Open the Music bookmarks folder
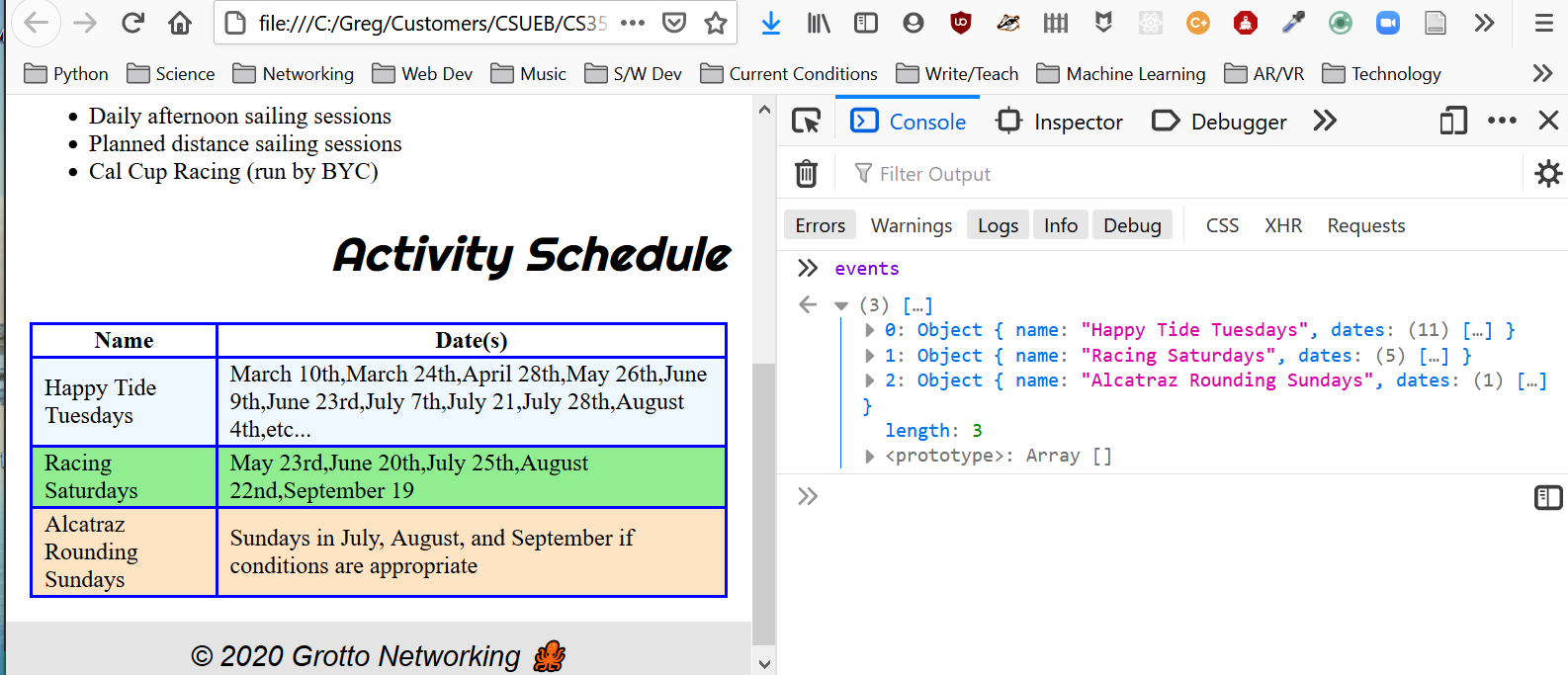This screenshot has height=675, width=1568. click(x=529, y=73)
